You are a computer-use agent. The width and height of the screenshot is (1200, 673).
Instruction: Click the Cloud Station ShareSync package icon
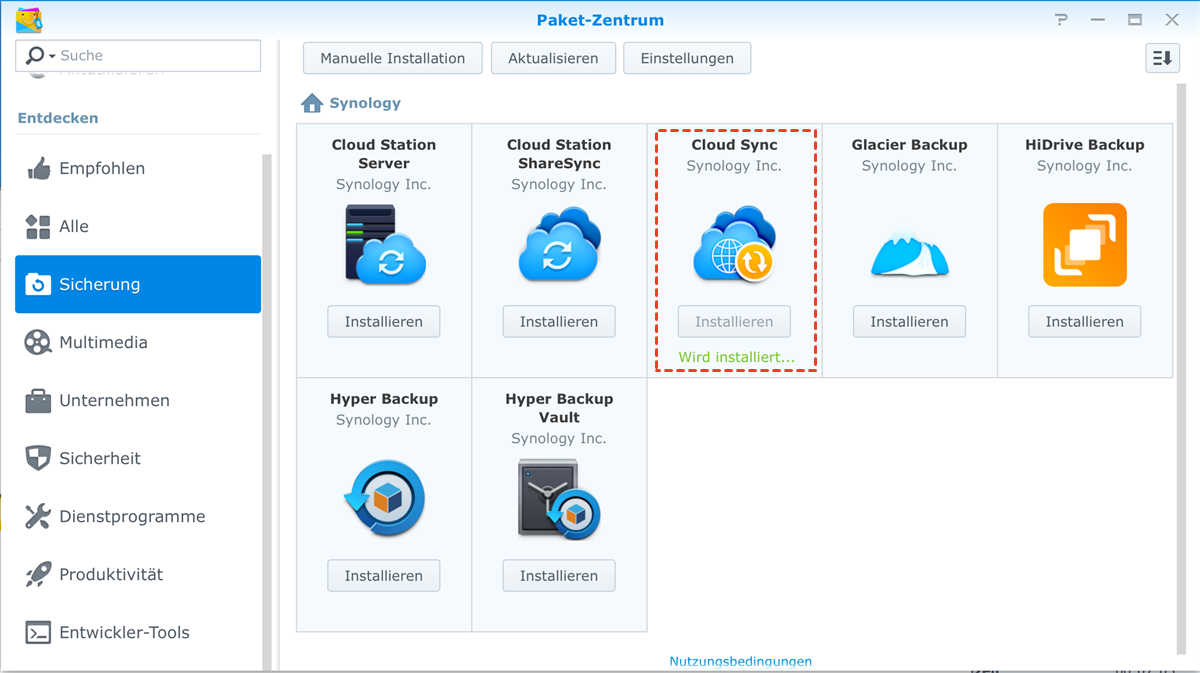(559, 244)
